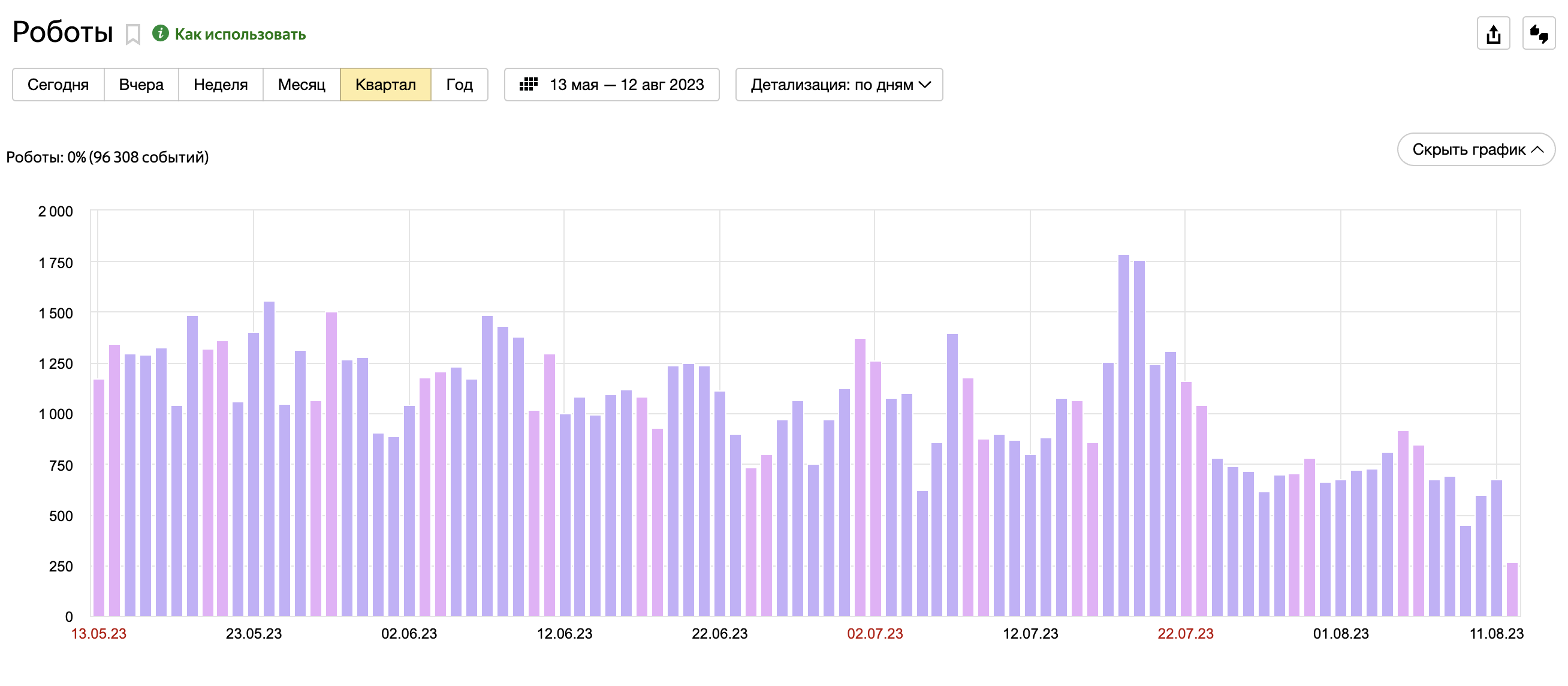Collapse chart with Скрыть график

coord(1476,149)
